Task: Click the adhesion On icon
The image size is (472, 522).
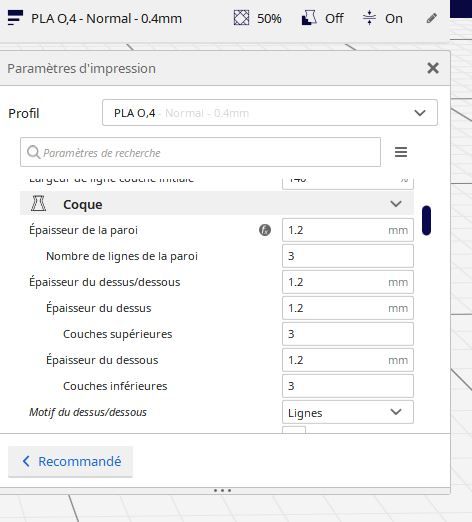Action: (x=369, y=18)
